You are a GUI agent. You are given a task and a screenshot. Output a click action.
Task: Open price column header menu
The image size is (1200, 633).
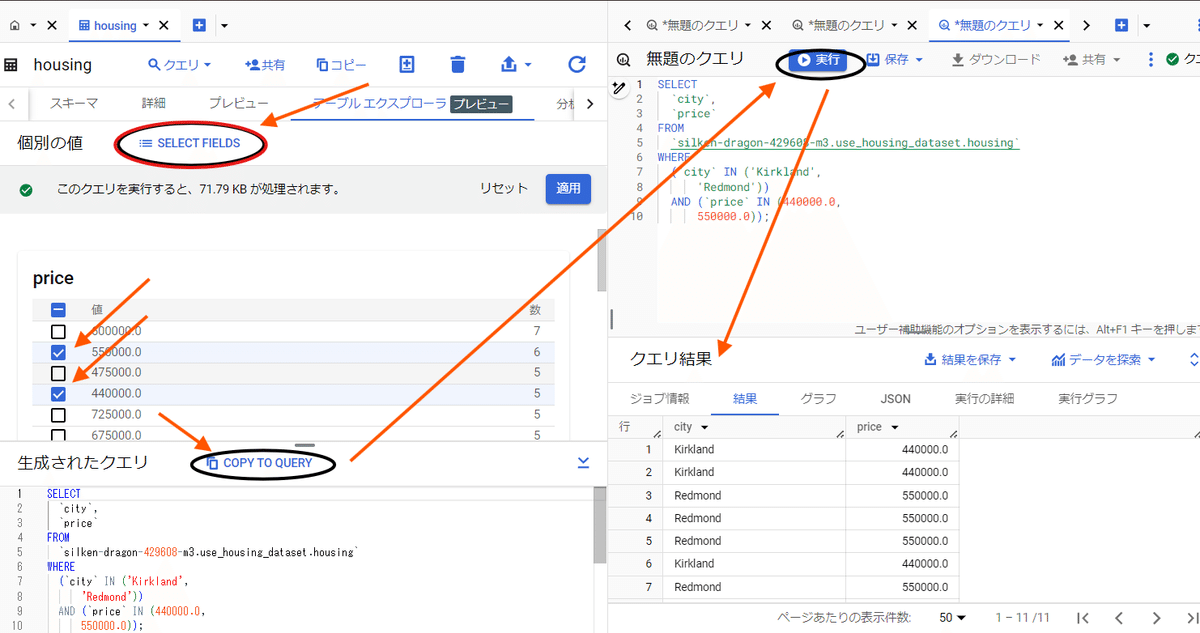894,427
